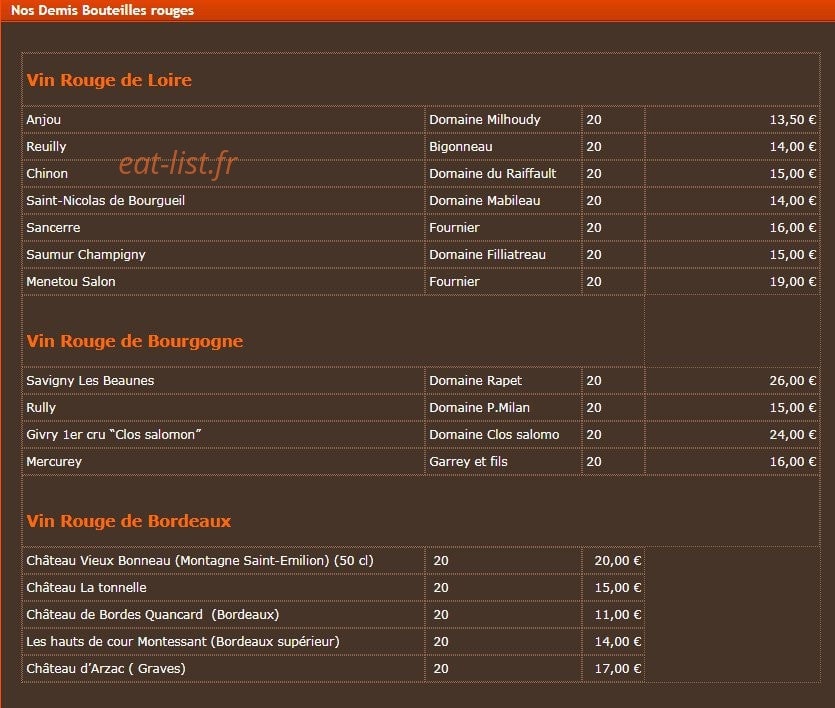Select the 'Château La tonnelle' row

tap(333, 588)
